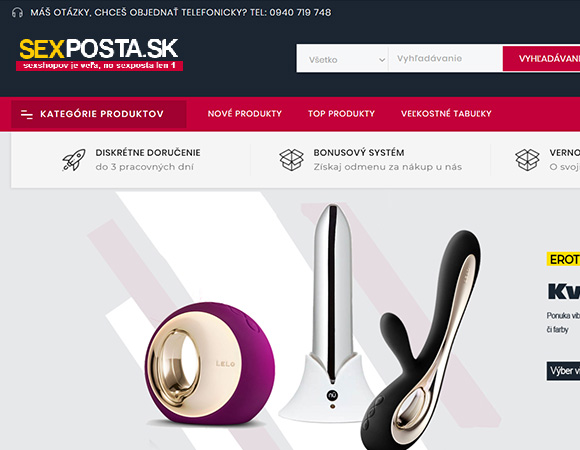Open the Bonusový systém info heading
The height and width of the screenshot is (450, 580).
click(359, 153)
